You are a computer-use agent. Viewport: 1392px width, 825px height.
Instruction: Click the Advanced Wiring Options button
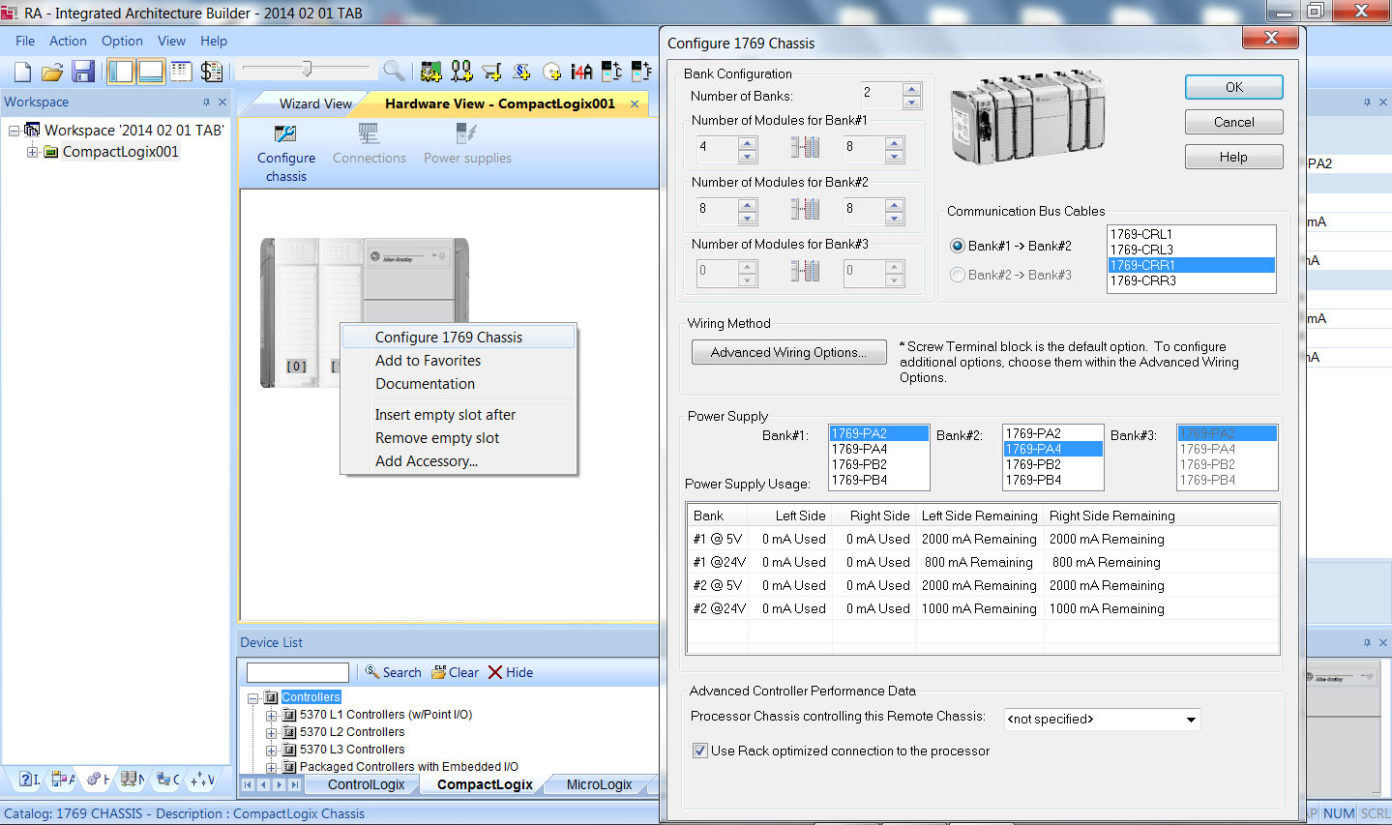[788, 352]
